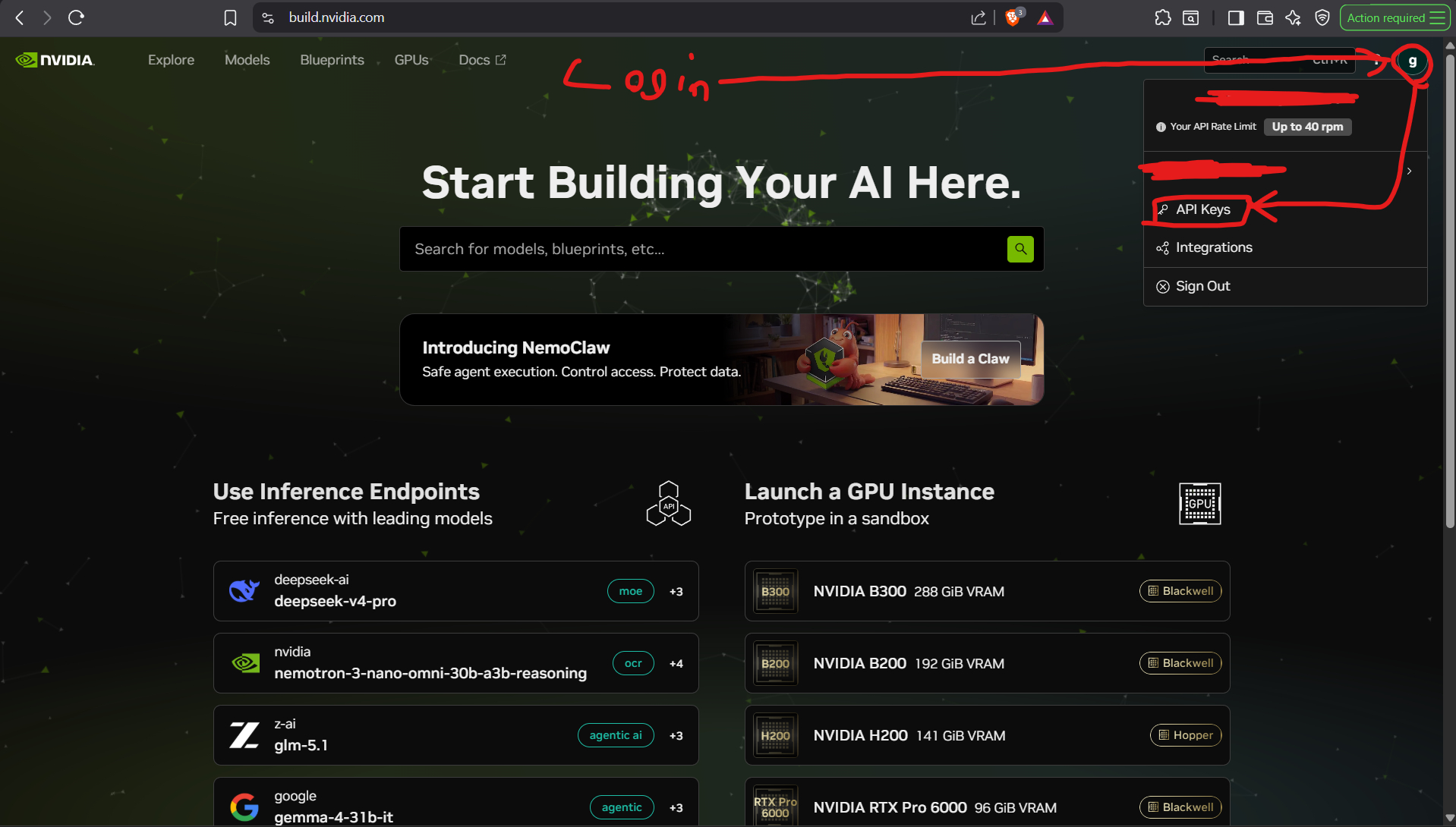Click the user avatar 'g' icon
The height and width of the screenshot is (827, 1456).
1412,61
